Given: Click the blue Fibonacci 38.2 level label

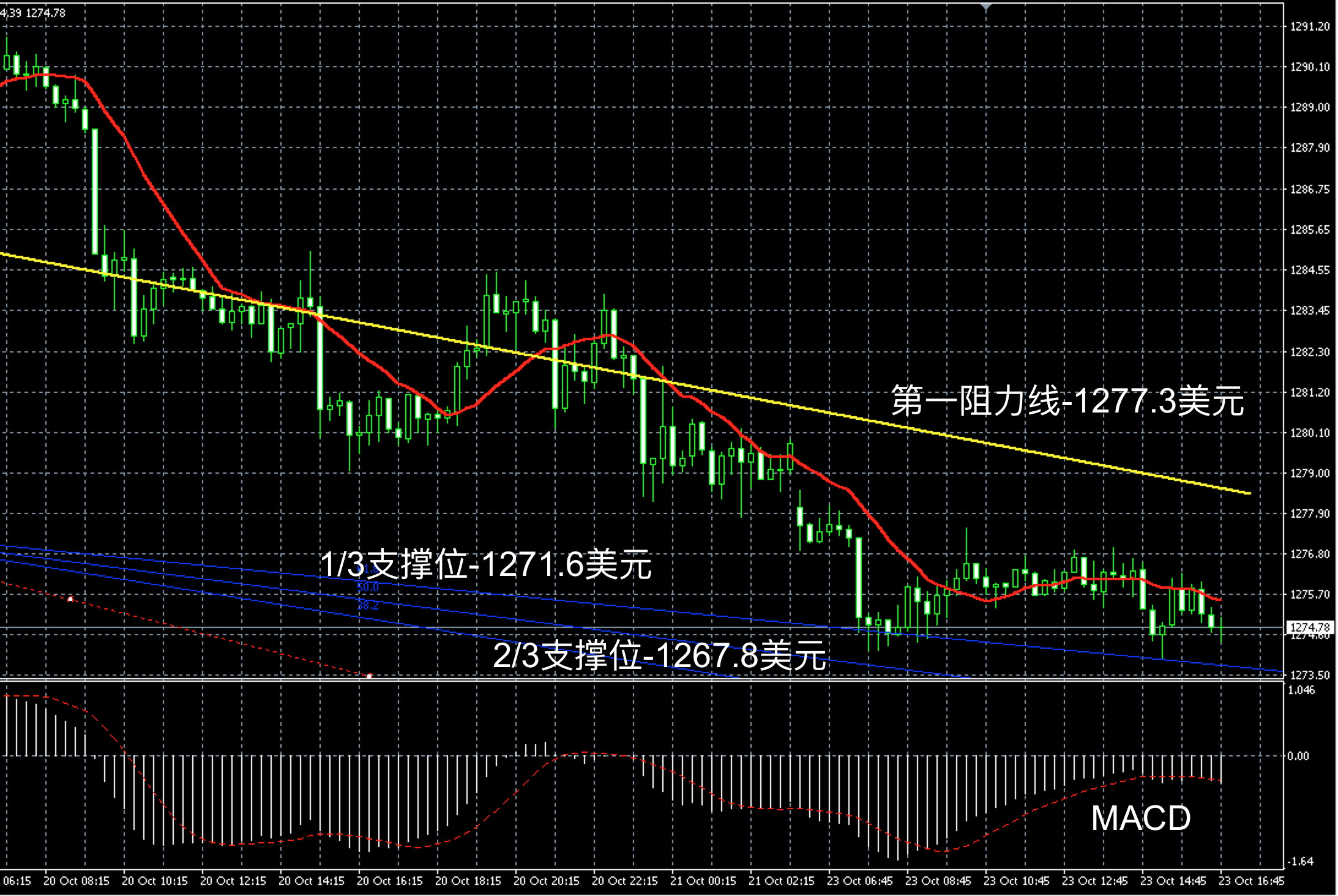Looking at the screenshot, I should coord(367,605).
